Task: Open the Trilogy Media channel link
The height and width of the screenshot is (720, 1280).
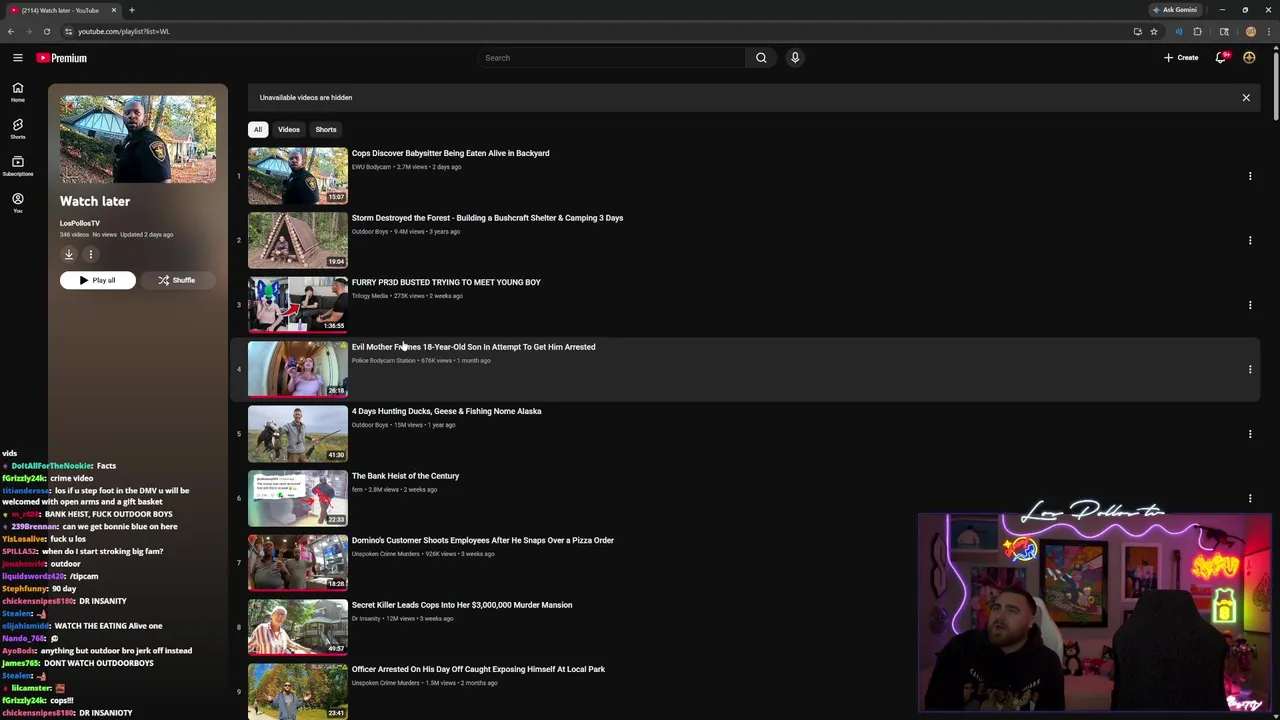Action: (369, 296)
